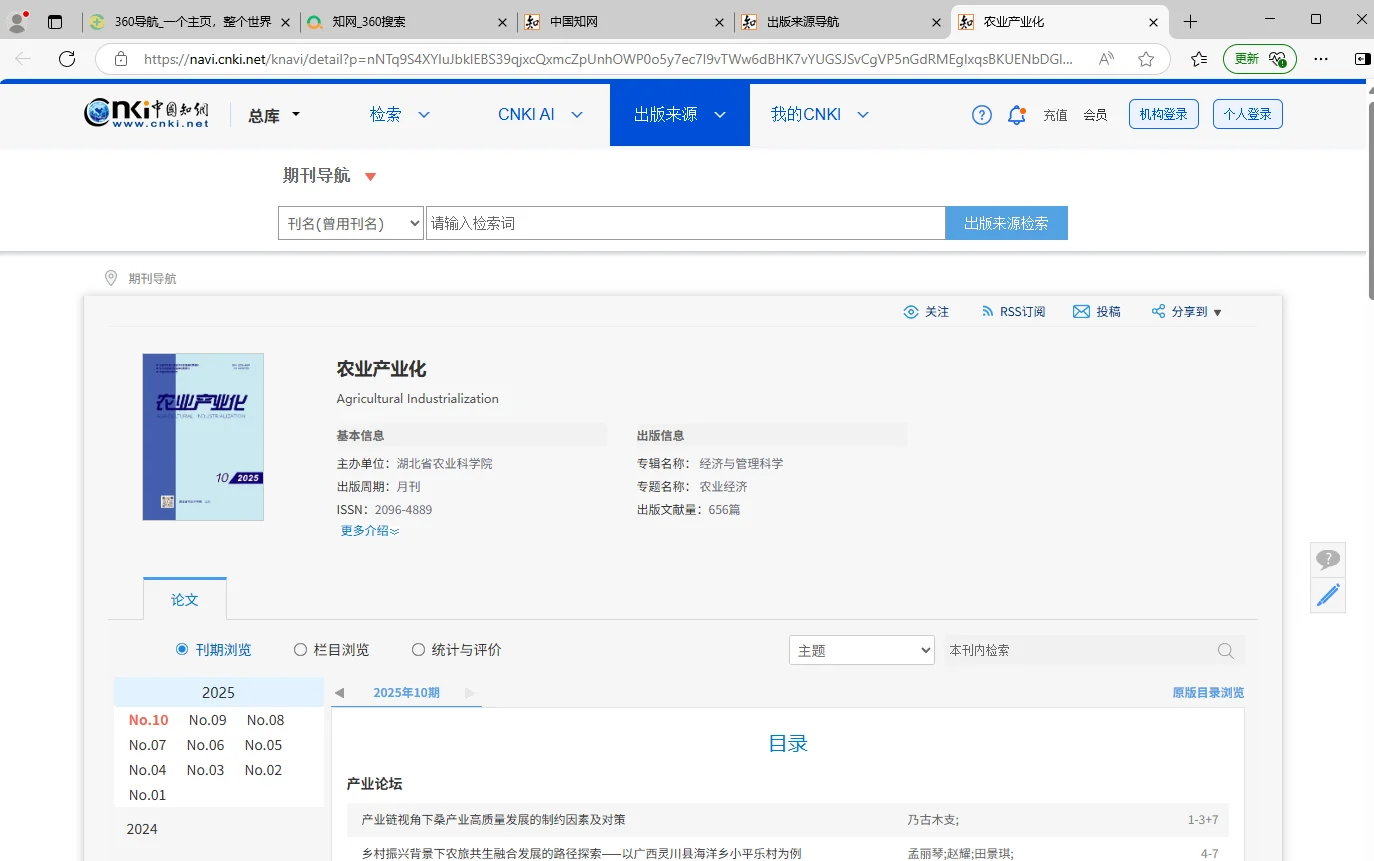Switch to the 论文 tab

[184, 599]
